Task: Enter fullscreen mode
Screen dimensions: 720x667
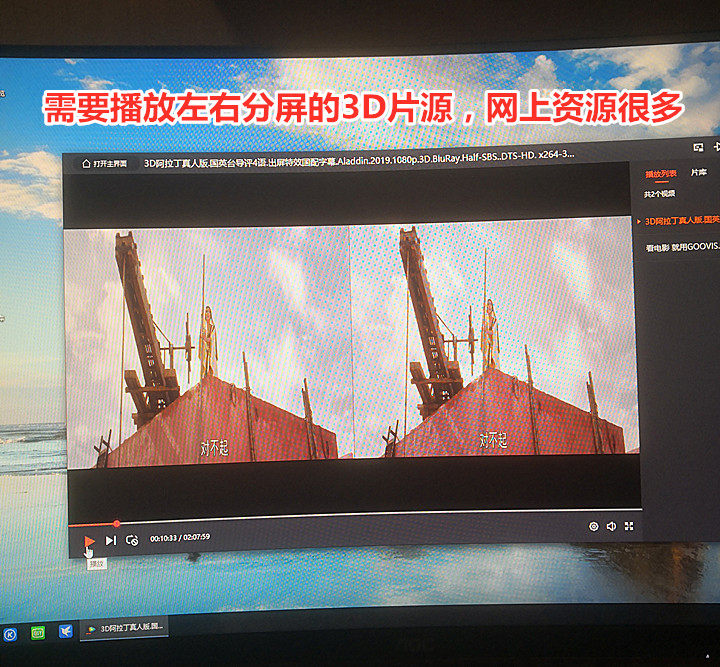Action: [629, 526]
